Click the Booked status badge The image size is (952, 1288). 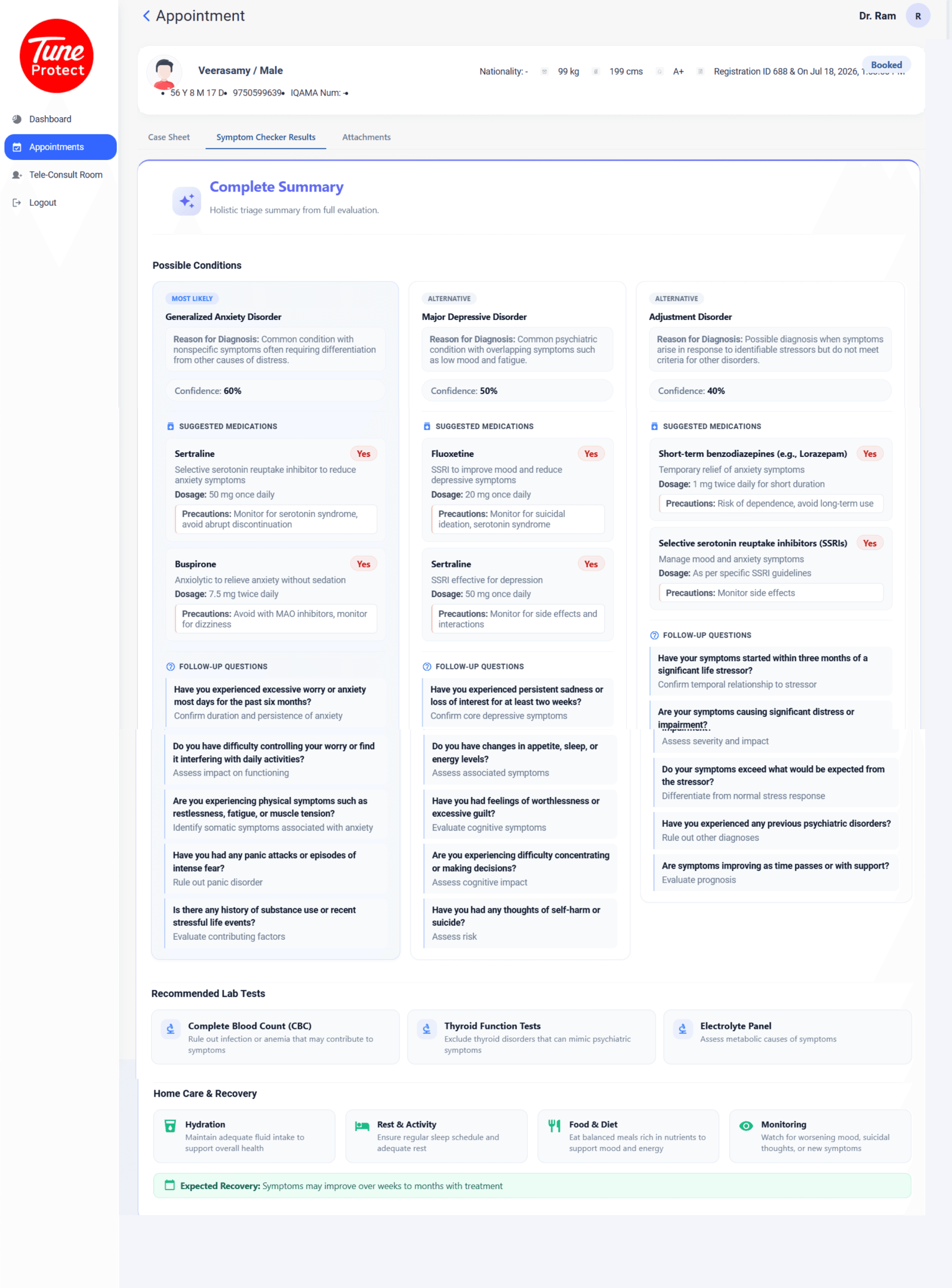coord(886,65)
